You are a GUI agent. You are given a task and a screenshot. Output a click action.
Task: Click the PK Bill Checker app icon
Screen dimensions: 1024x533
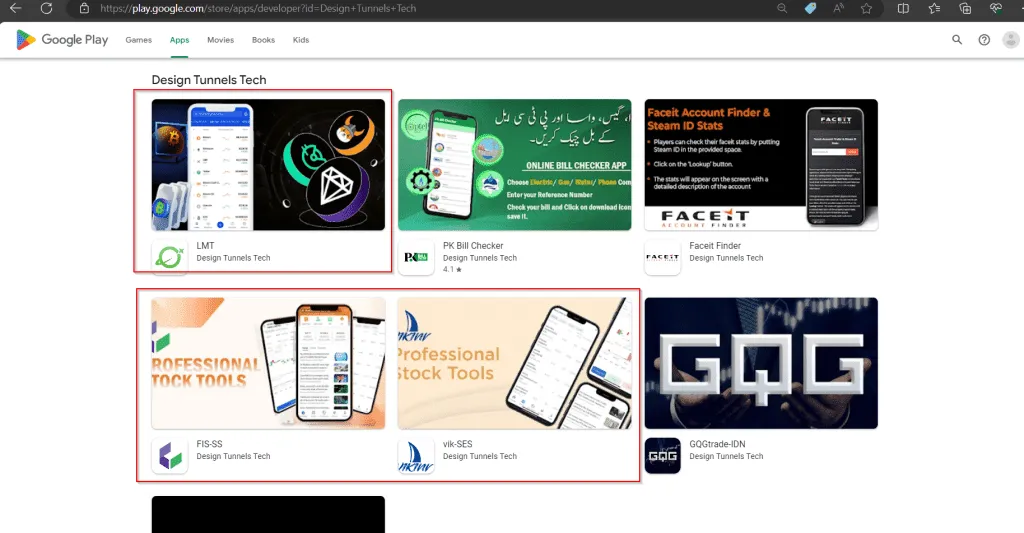[x=415, y=257]
